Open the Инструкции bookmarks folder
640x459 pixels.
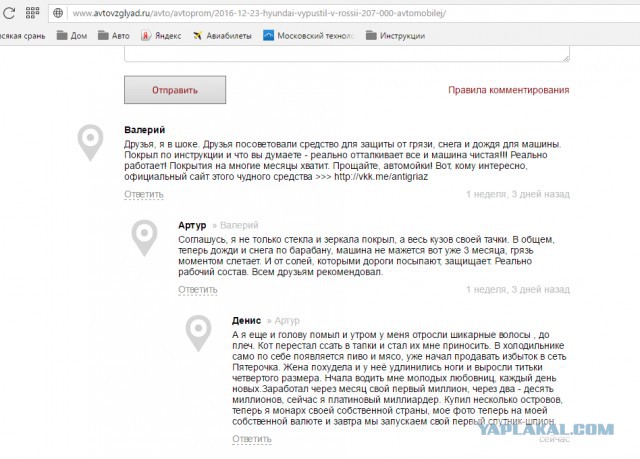pyautogui.click(x=396, y=35)
